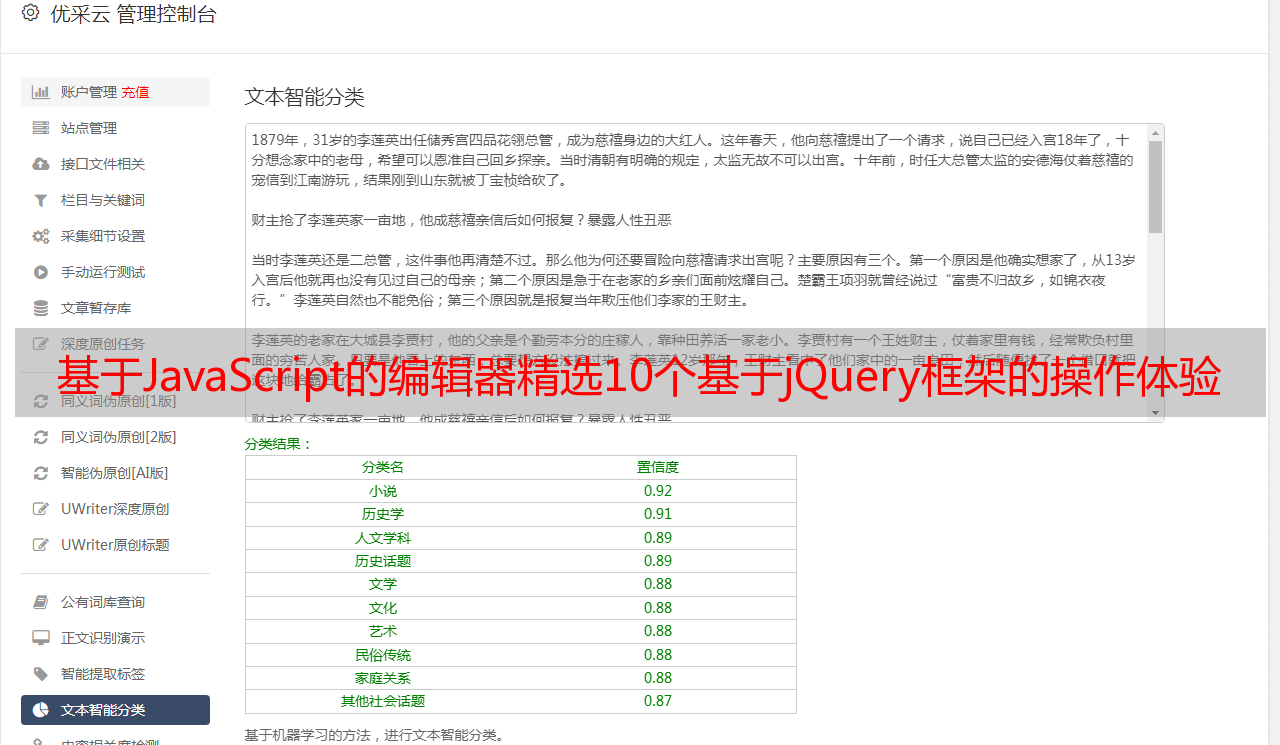Viewport: 1280px width, 745px height.
Task: Click the 小说 category cell
Action: pyautogui.click(x=383, y=491)
